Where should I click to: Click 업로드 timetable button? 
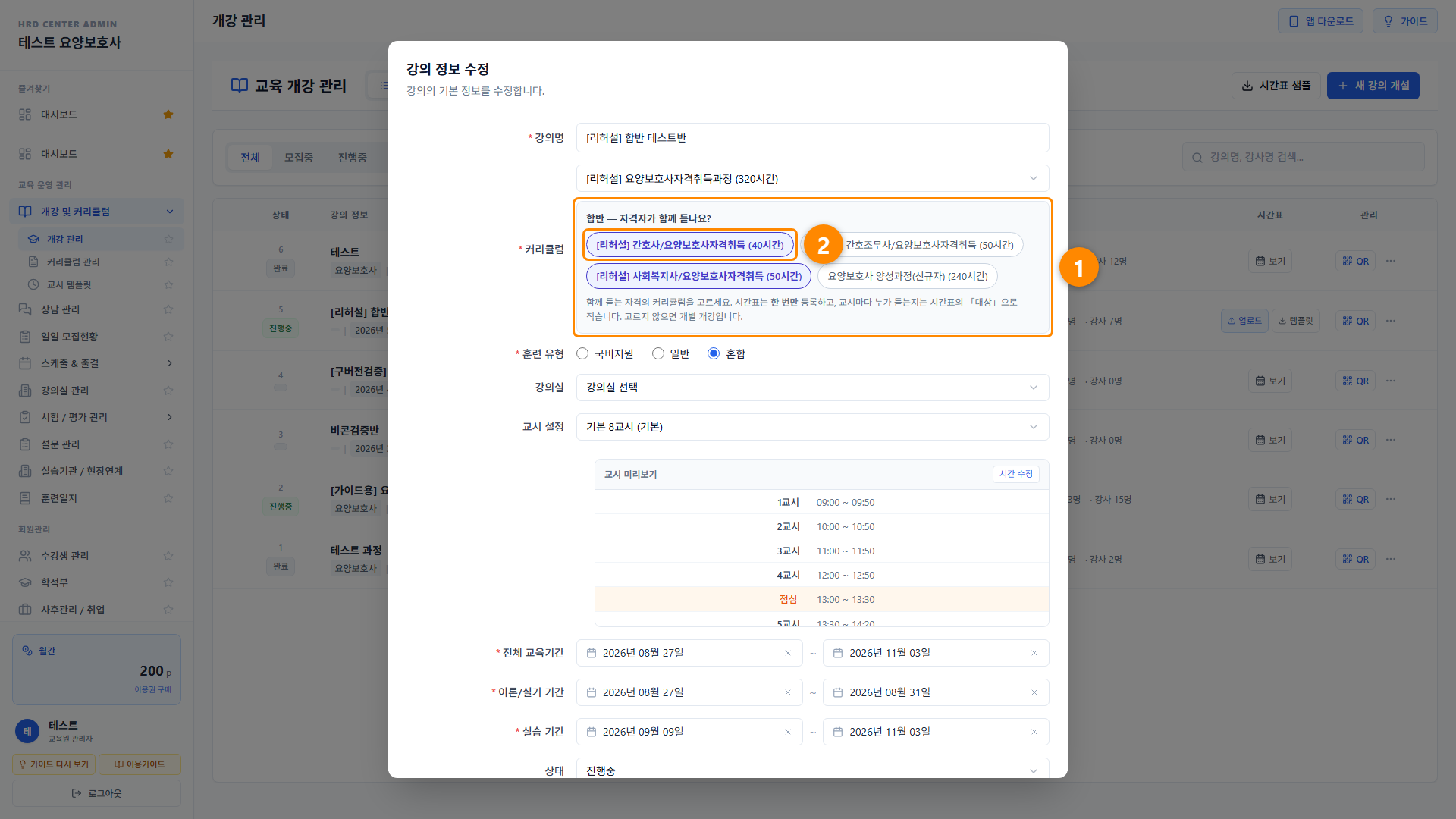coord(1244,321)
